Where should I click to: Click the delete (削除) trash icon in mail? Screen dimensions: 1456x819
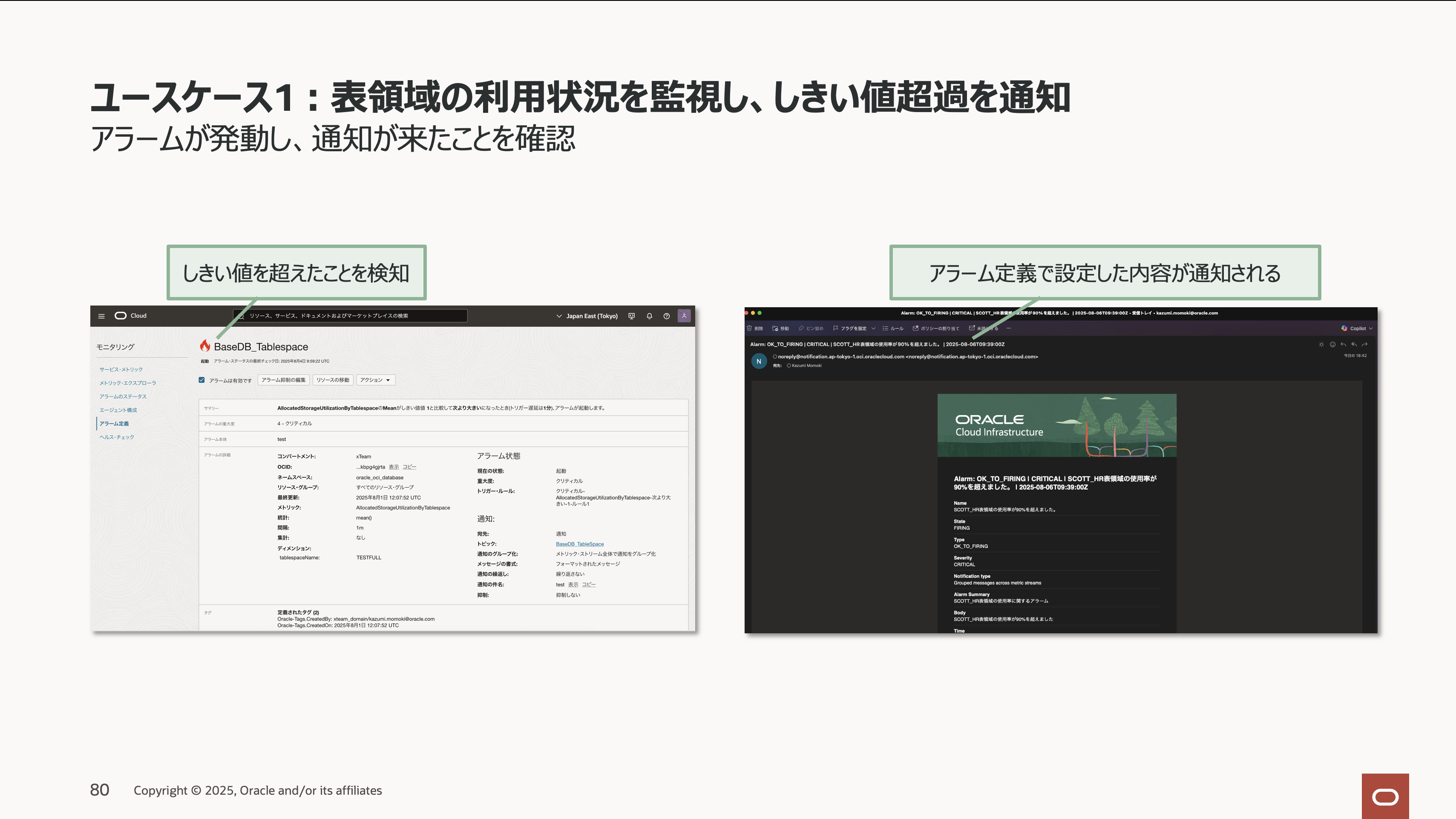click(x=749, y=329)
